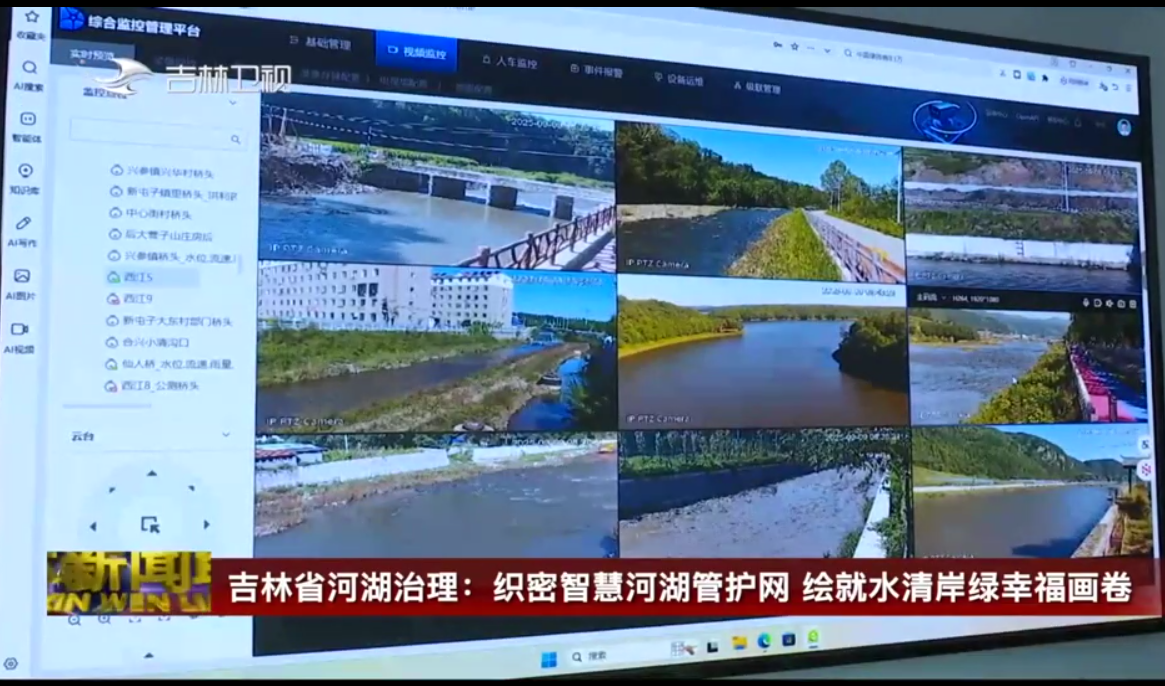The width and height of the screenshot is (1165, 686).
Task: Click the camera search magnifier icon
Action: pyautogui.click(x=236, y=140)
